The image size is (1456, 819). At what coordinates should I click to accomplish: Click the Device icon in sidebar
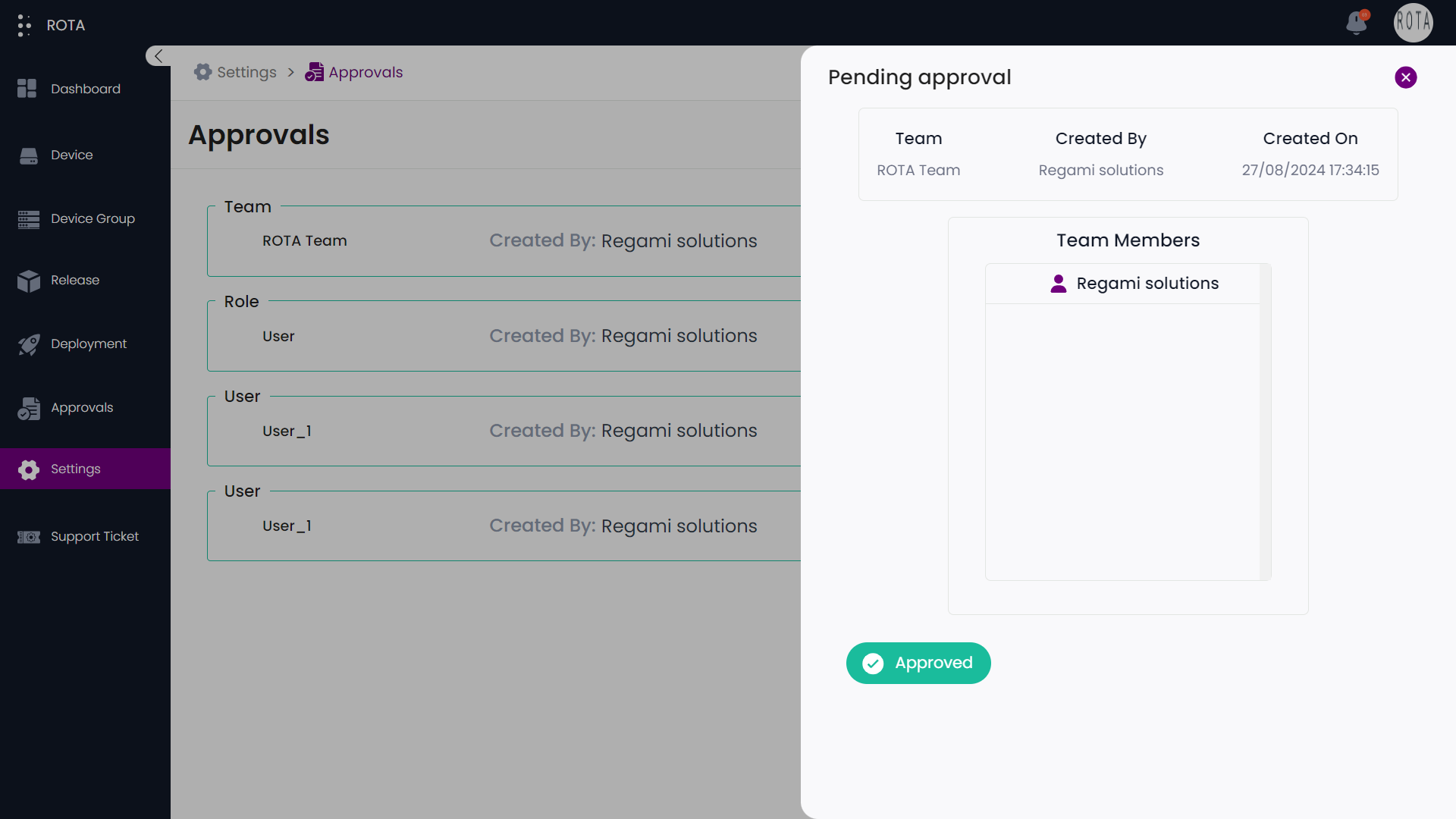coord(29,153)
